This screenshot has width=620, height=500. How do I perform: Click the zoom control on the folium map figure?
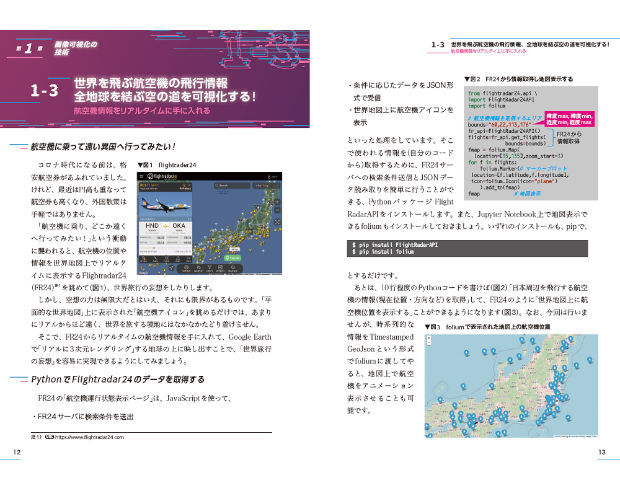pos(429,340)
